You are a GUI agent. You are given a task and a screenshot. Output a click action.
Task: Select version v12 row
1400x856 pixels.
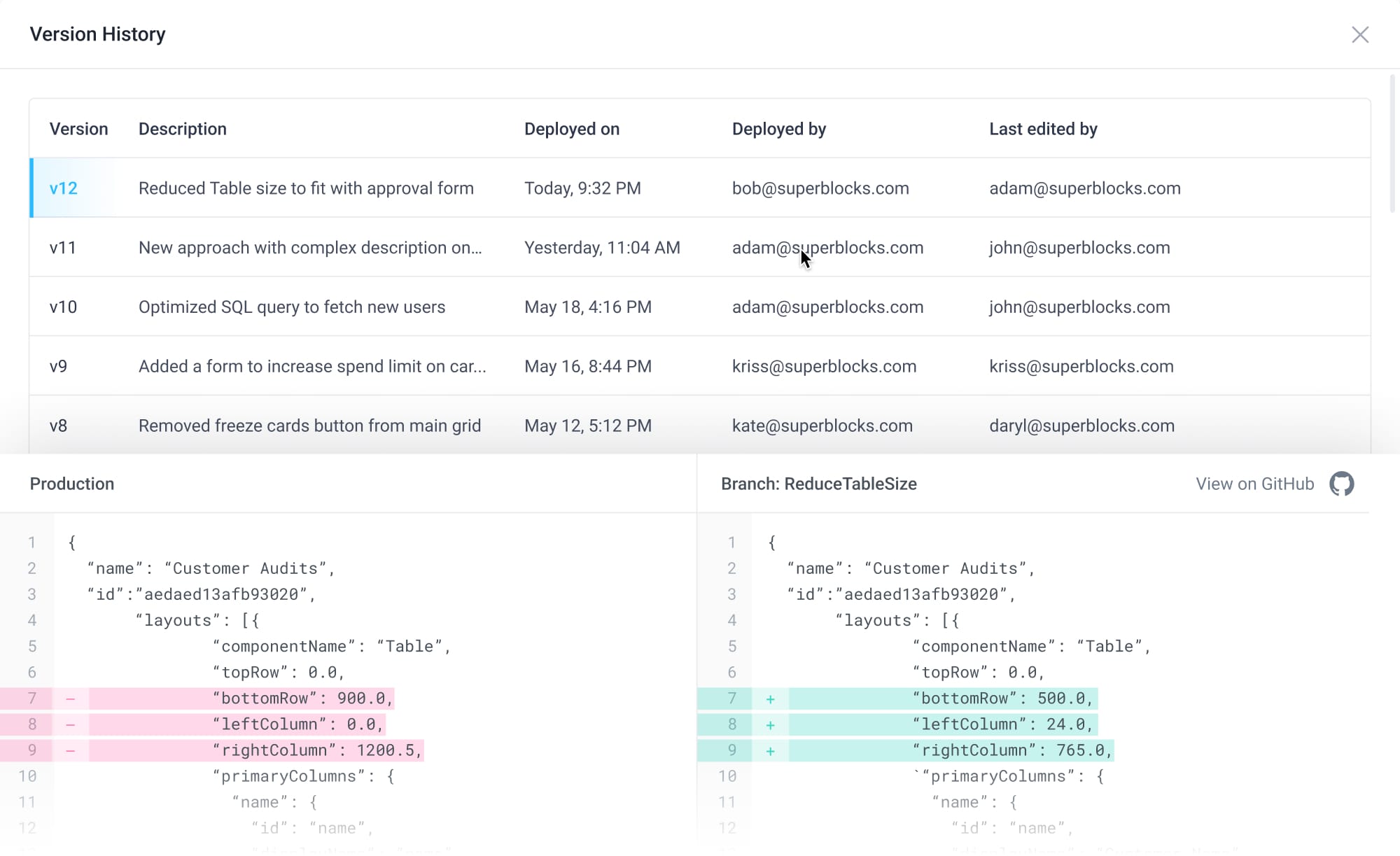[x=306, y=188]
